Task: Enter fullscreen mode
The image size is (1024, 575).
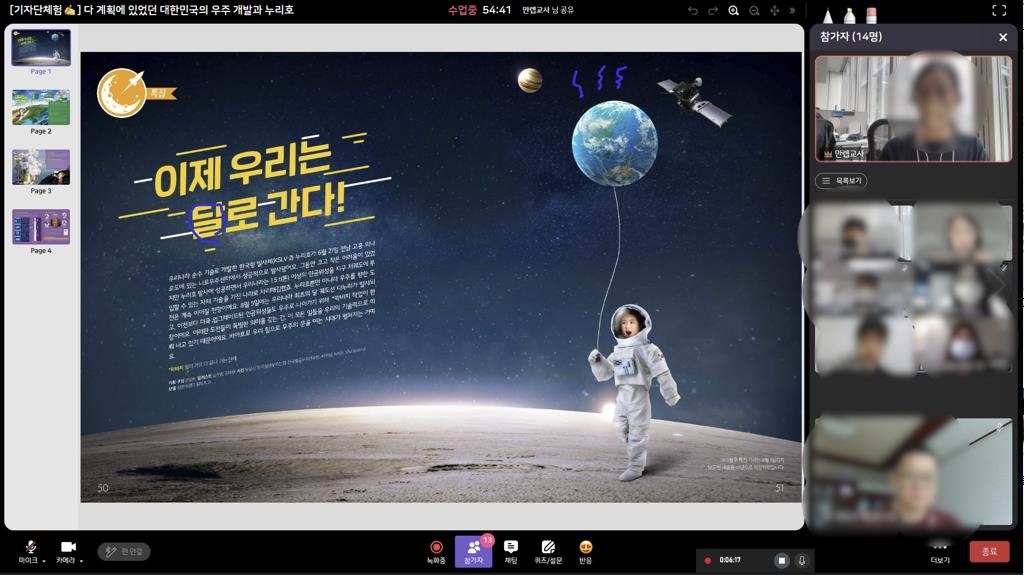Action: (998, 10)
